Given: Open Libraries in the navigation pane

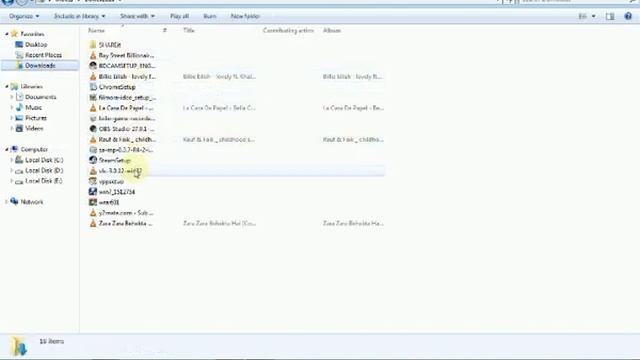Looking at the screenshot, I should (x=32, y=87).
